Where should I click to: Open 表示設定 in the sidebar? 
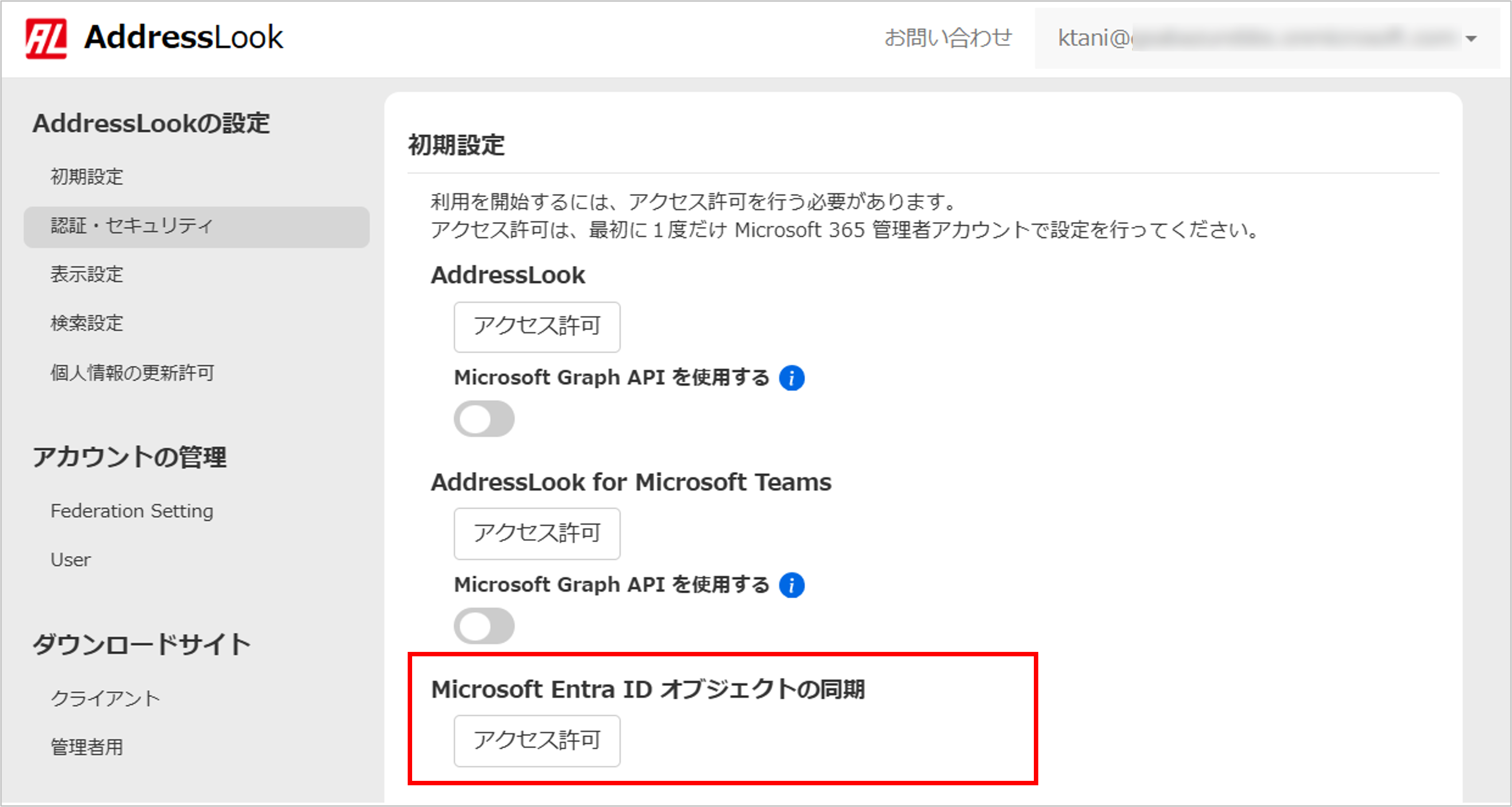87,274
